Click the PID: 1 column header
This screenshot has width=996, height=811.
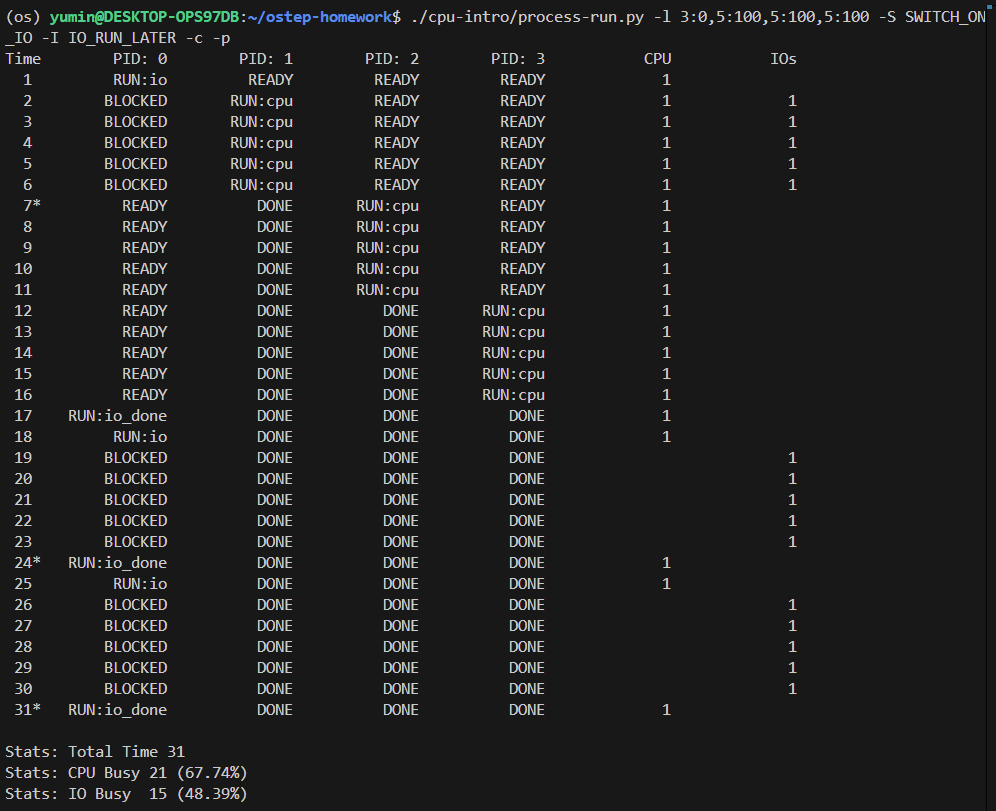266,59
